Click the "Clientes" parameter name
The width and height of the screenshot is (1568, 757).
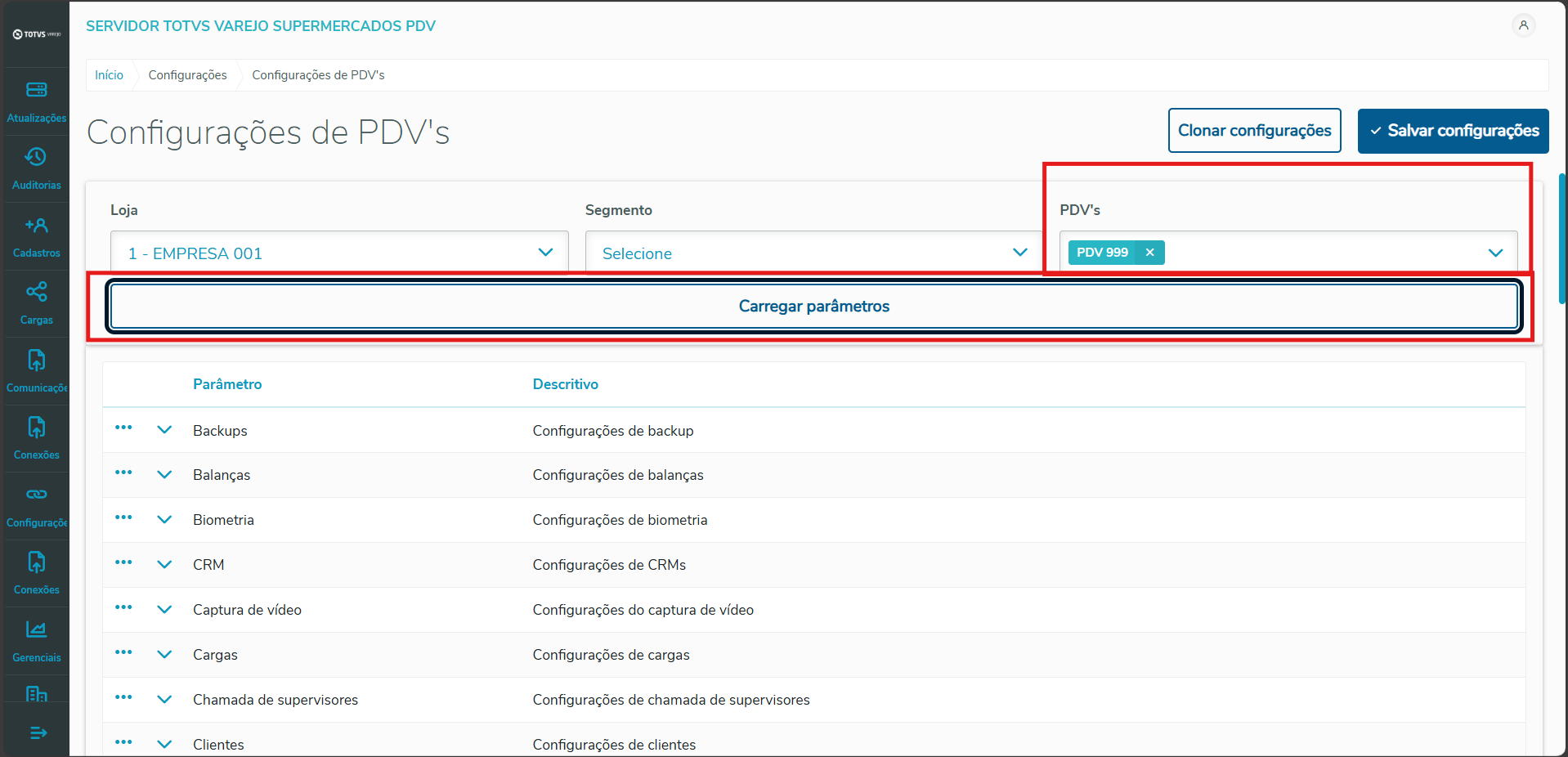[x=218, y=745]
